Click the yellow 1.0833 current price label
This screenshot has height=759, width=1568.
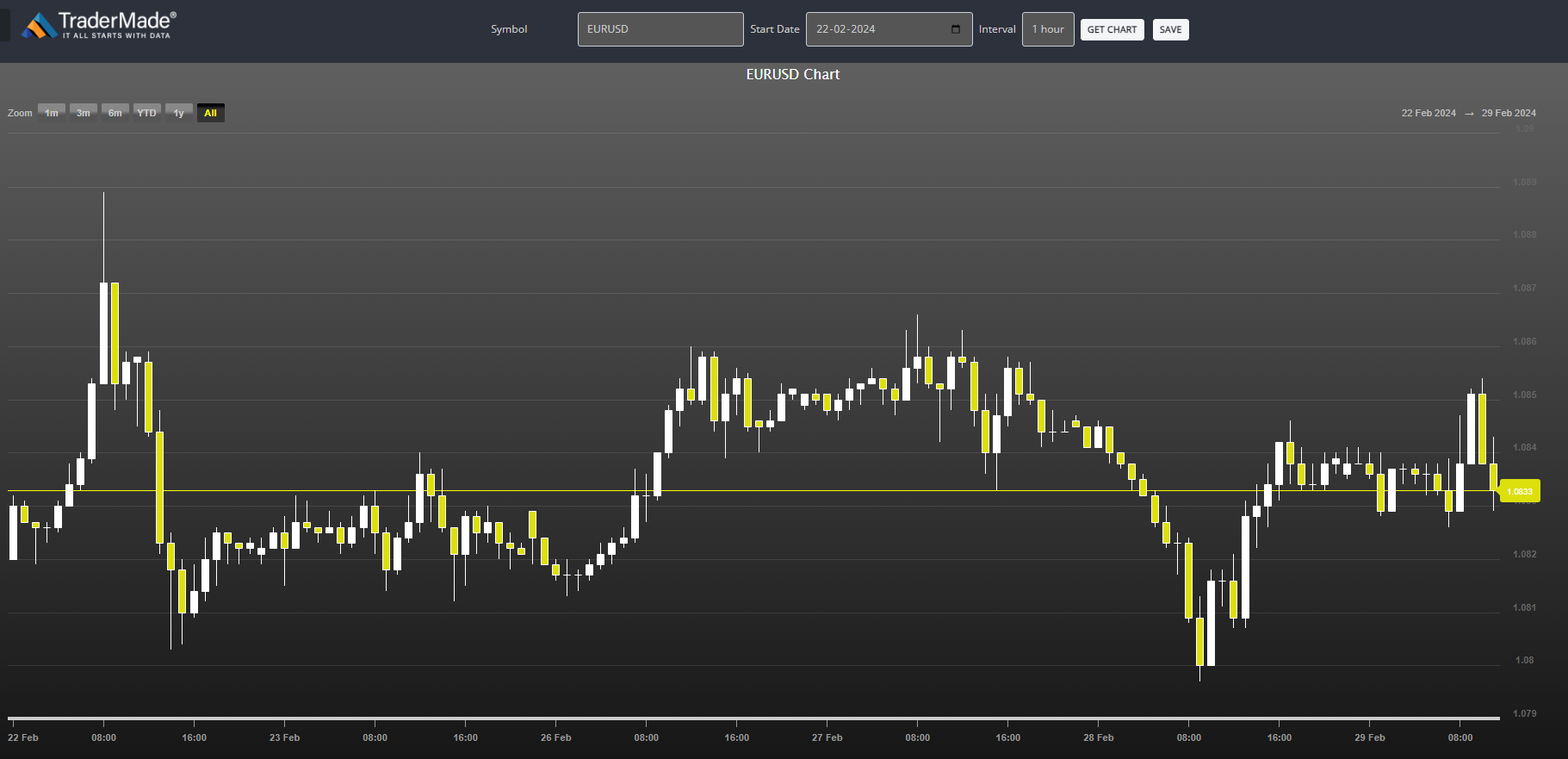pos(1520,491)
